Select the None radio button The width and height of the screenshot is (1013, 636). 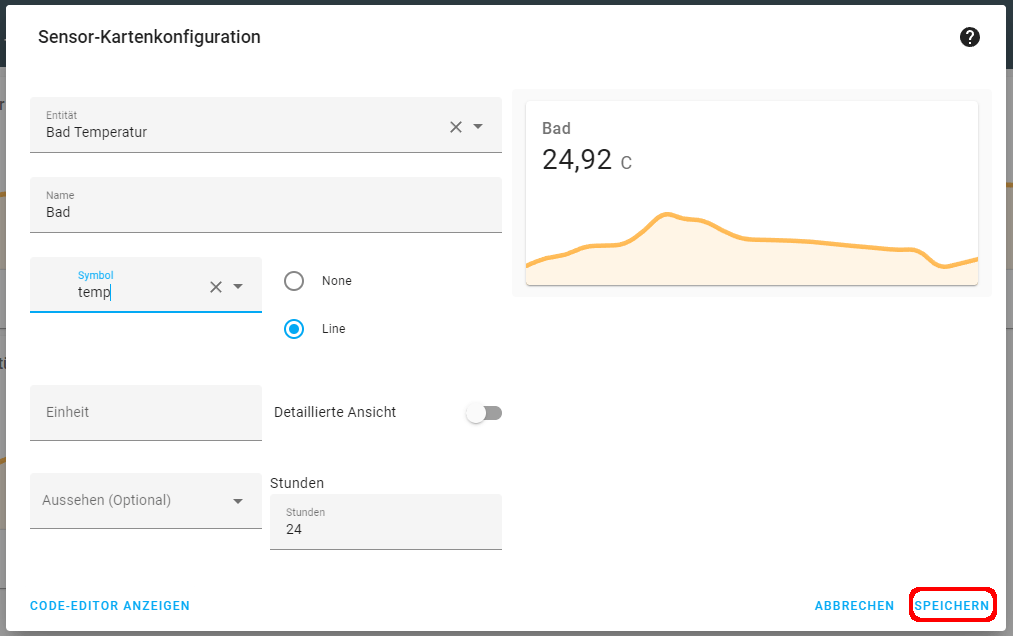[294, 281]
